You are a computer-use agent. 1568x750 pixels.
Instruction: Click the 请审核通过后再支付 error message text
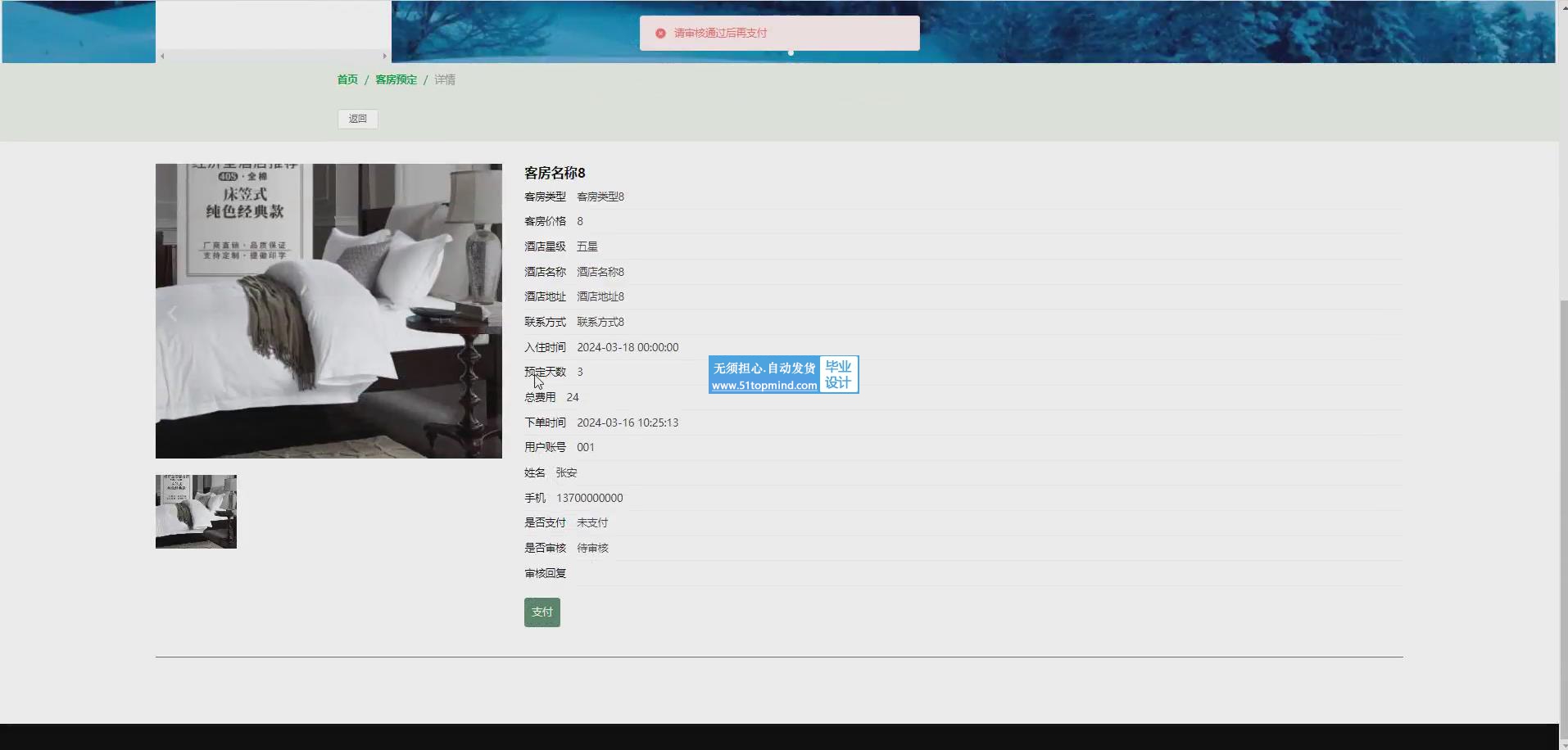coord(720,34)
